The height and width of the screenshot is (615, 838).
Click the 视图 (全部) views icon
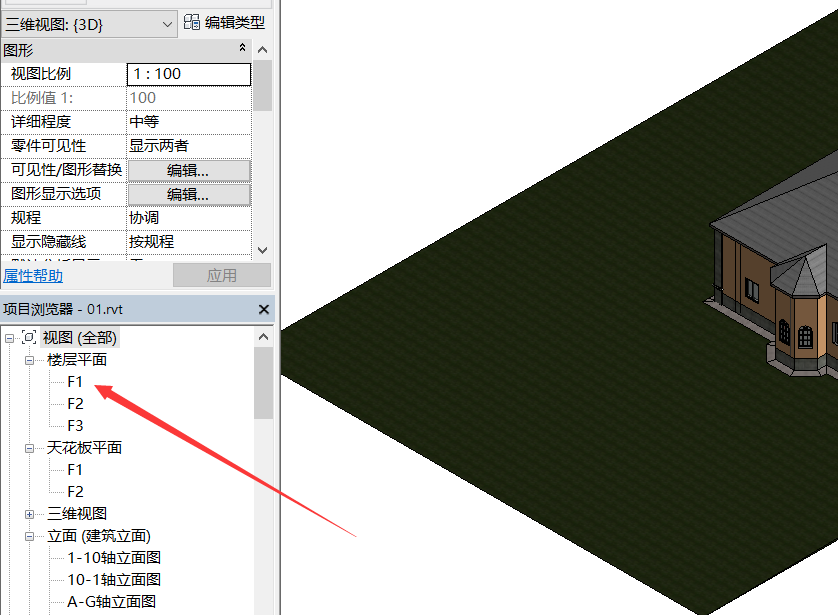tap(29, 338)
